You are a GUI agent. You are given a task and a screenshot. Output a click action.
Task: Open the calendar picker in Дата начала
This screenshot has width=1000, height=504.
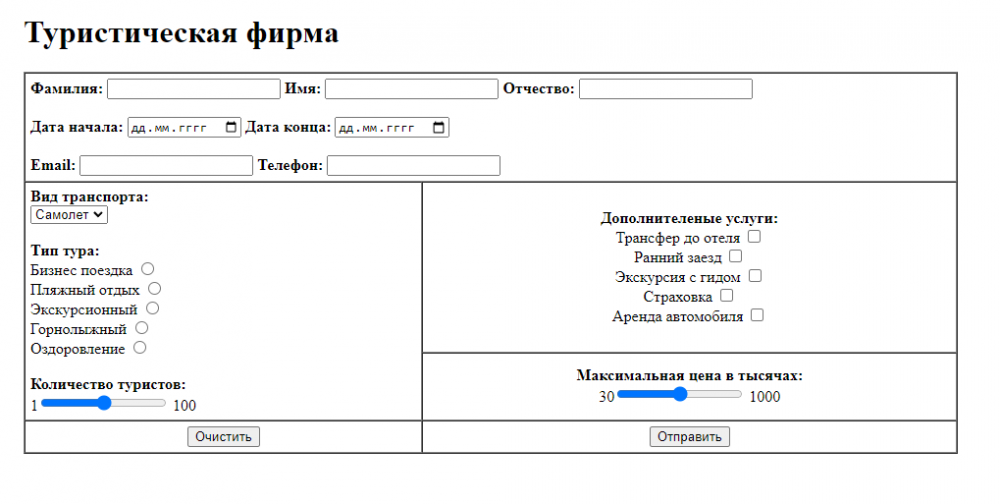[232, 128]
